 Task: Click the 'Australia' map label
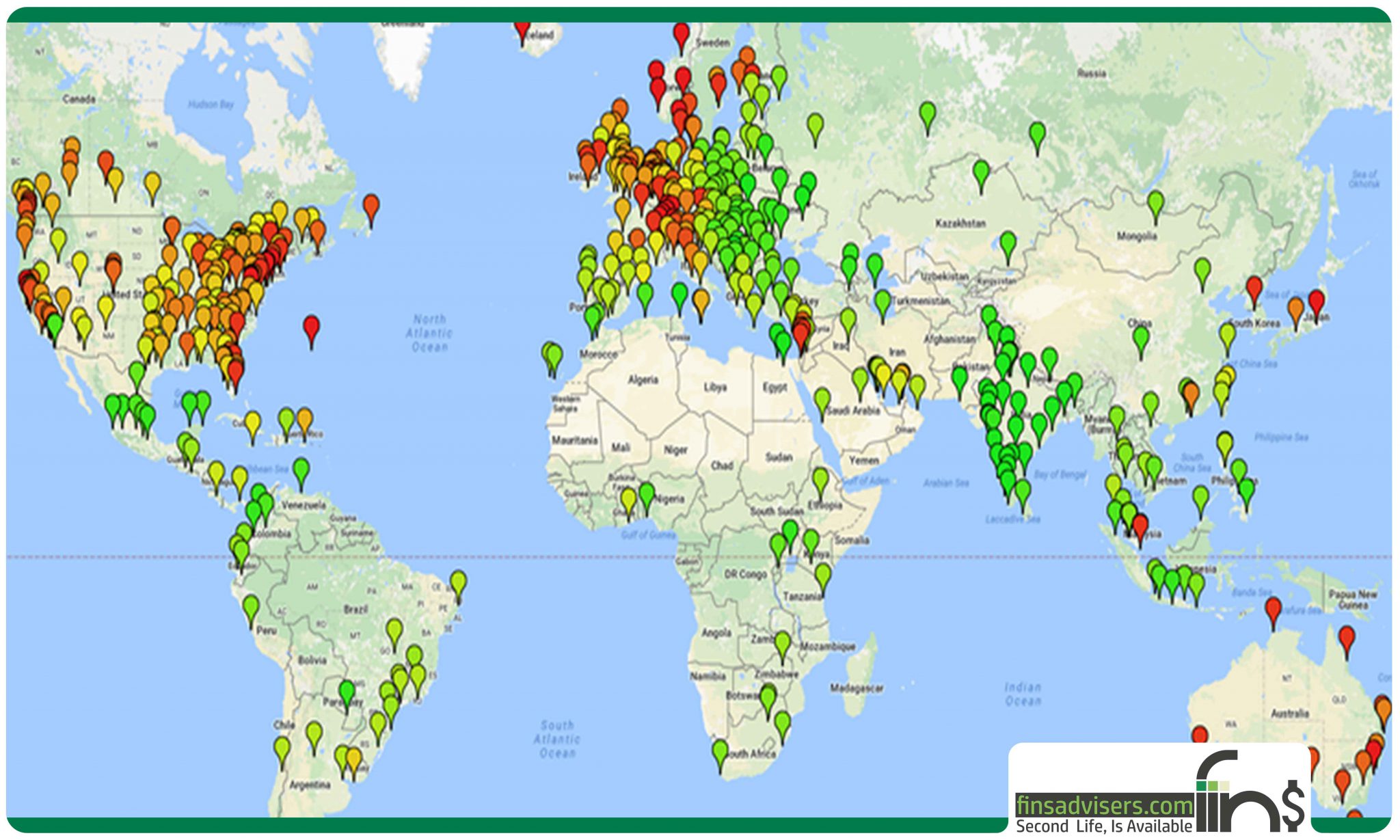(x=1290, y=714)
